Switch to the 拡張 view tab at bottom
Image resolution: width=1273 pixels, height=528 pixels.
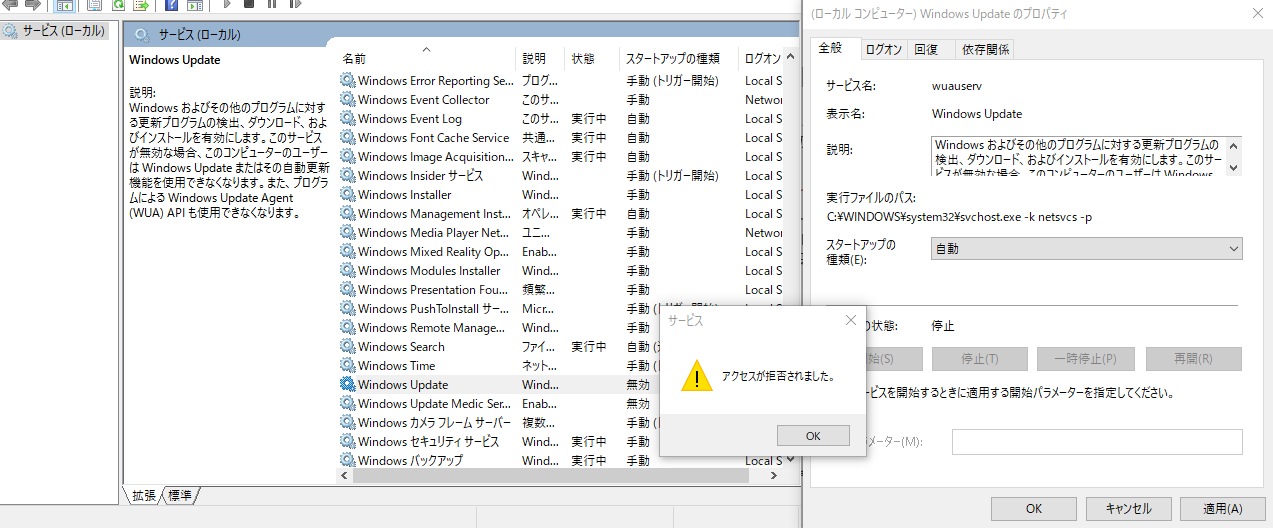click(143, 495)
